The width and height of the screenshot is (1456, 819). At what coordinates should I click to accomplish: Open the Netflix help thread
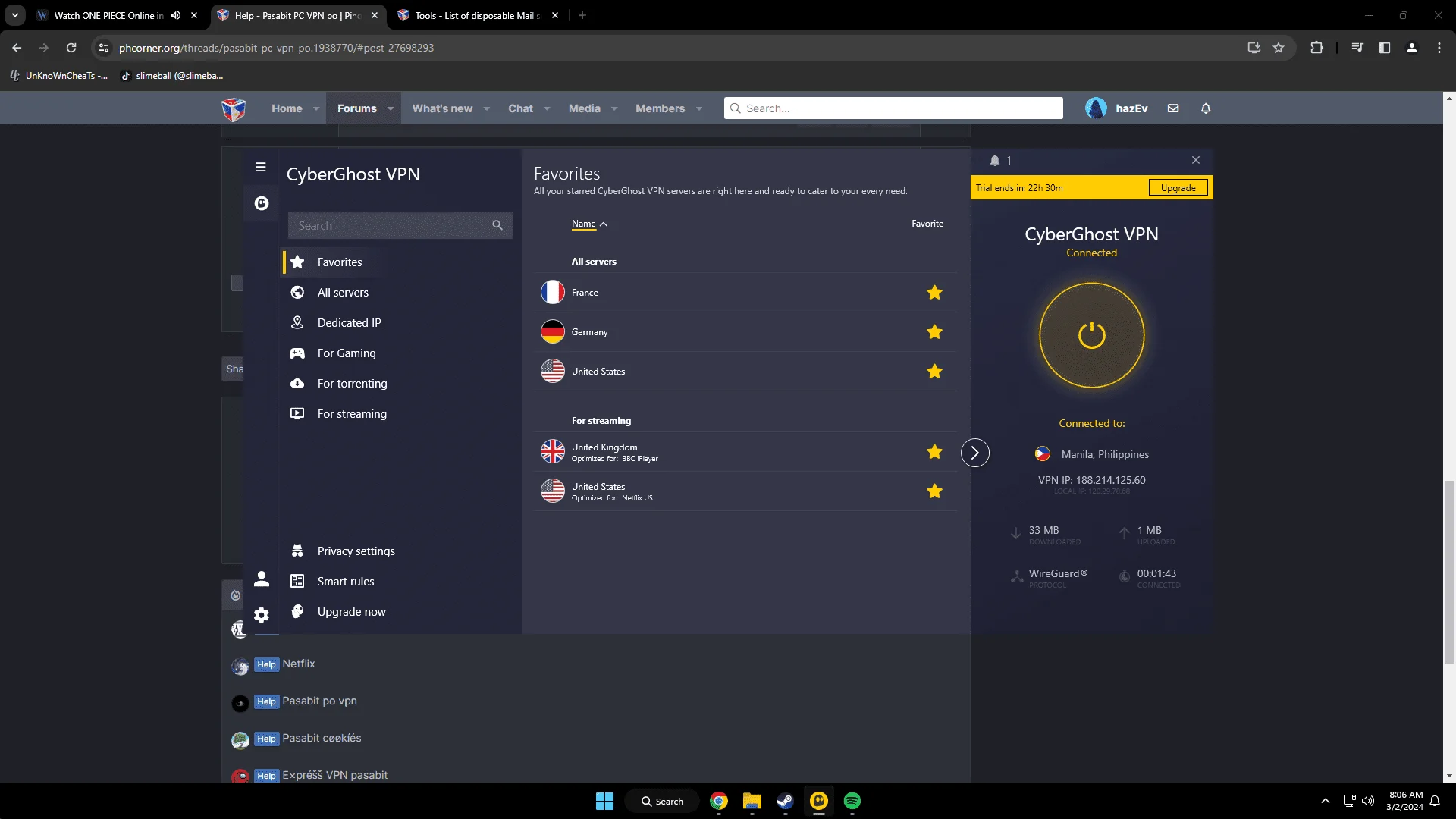(298, 664)
